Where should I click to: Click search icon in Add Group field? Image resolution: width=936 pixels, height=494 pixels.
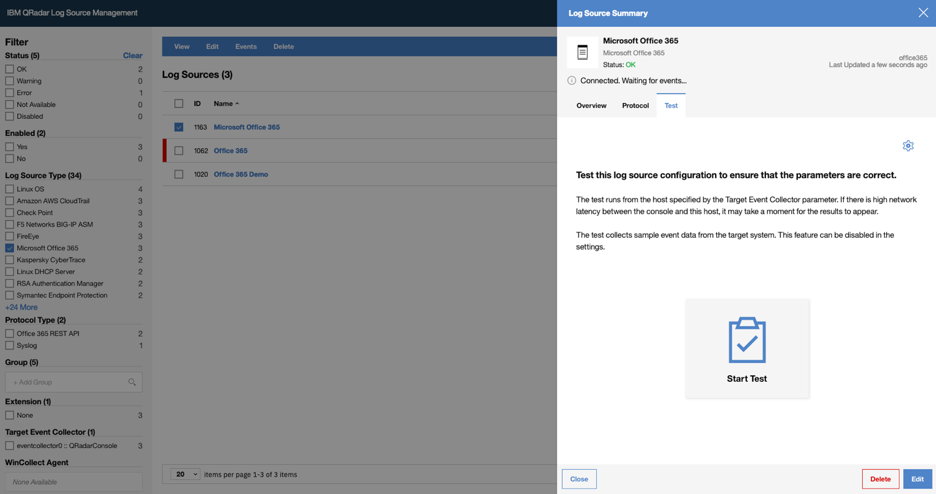pyautogui.click(x=132, y=382)
